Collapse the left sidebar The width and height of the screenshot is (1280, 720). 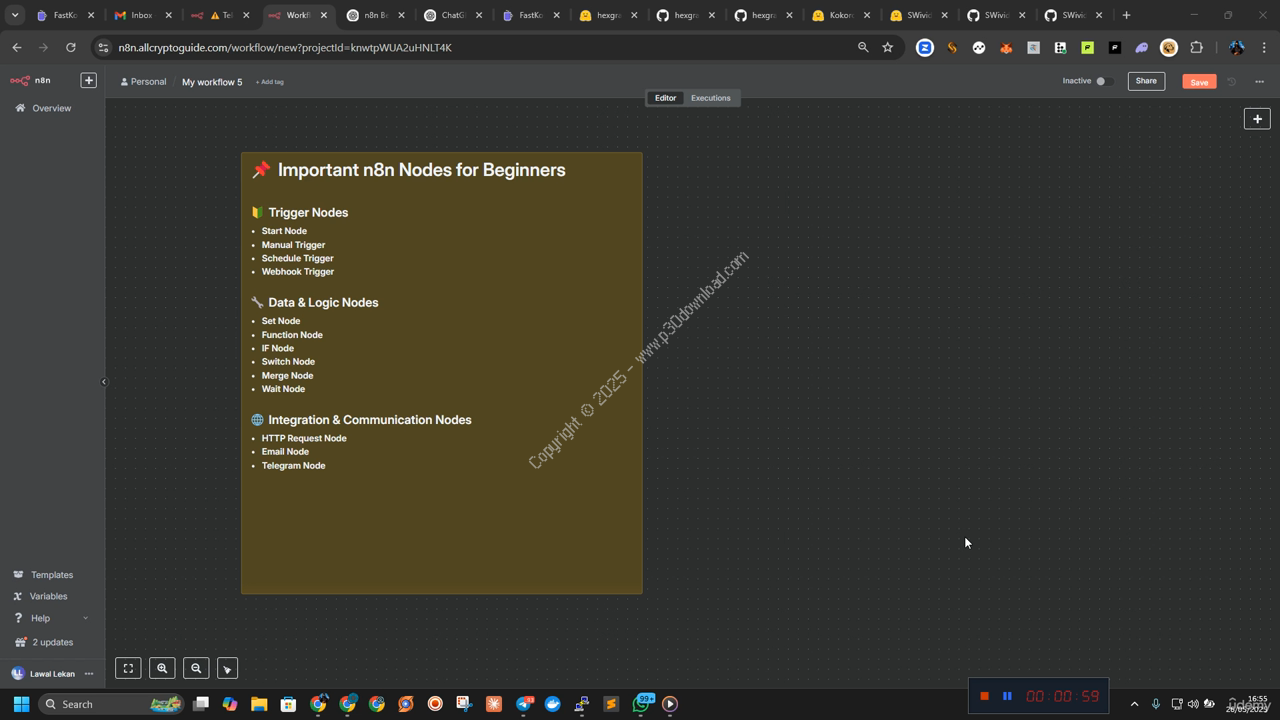point(104,381)
